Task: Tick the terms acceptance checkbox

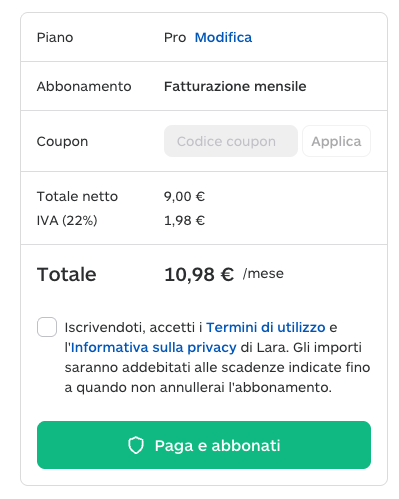Action: 47,327
